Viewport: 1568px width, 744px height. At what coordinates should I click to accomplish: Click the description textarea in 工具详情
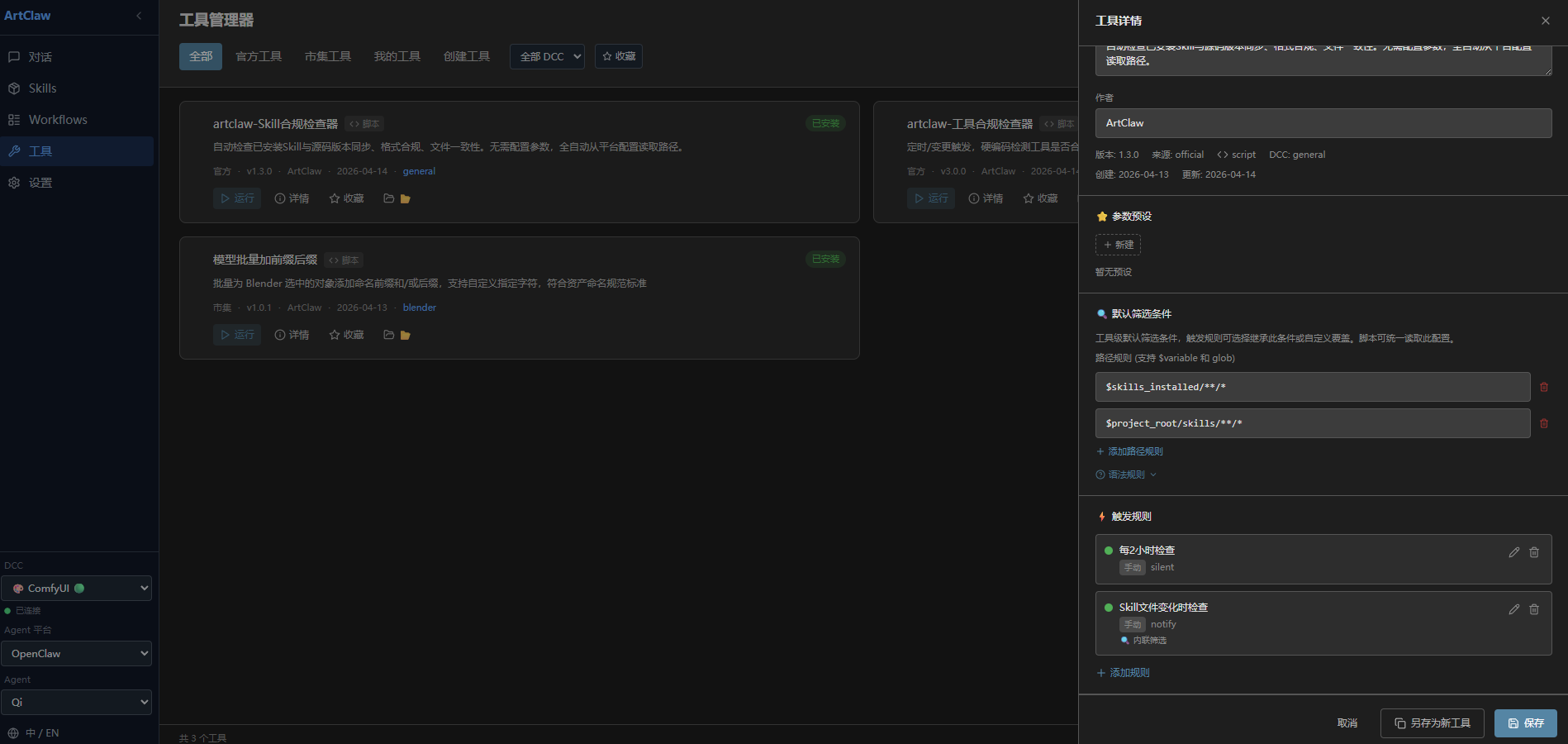pos(1323,61)
